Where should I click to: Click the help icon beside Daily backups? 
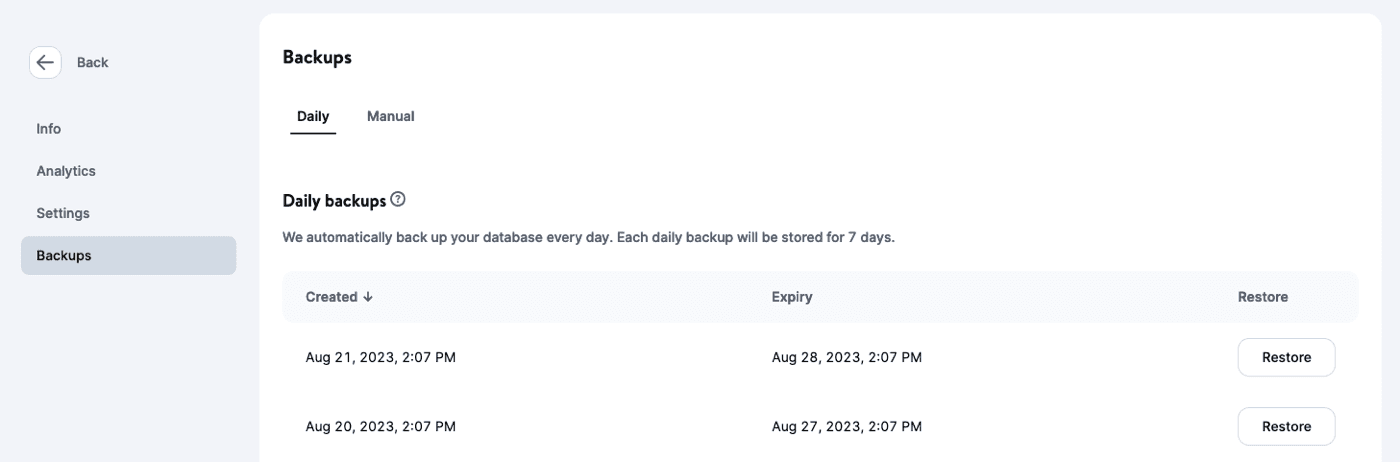[x=398, y=200]
